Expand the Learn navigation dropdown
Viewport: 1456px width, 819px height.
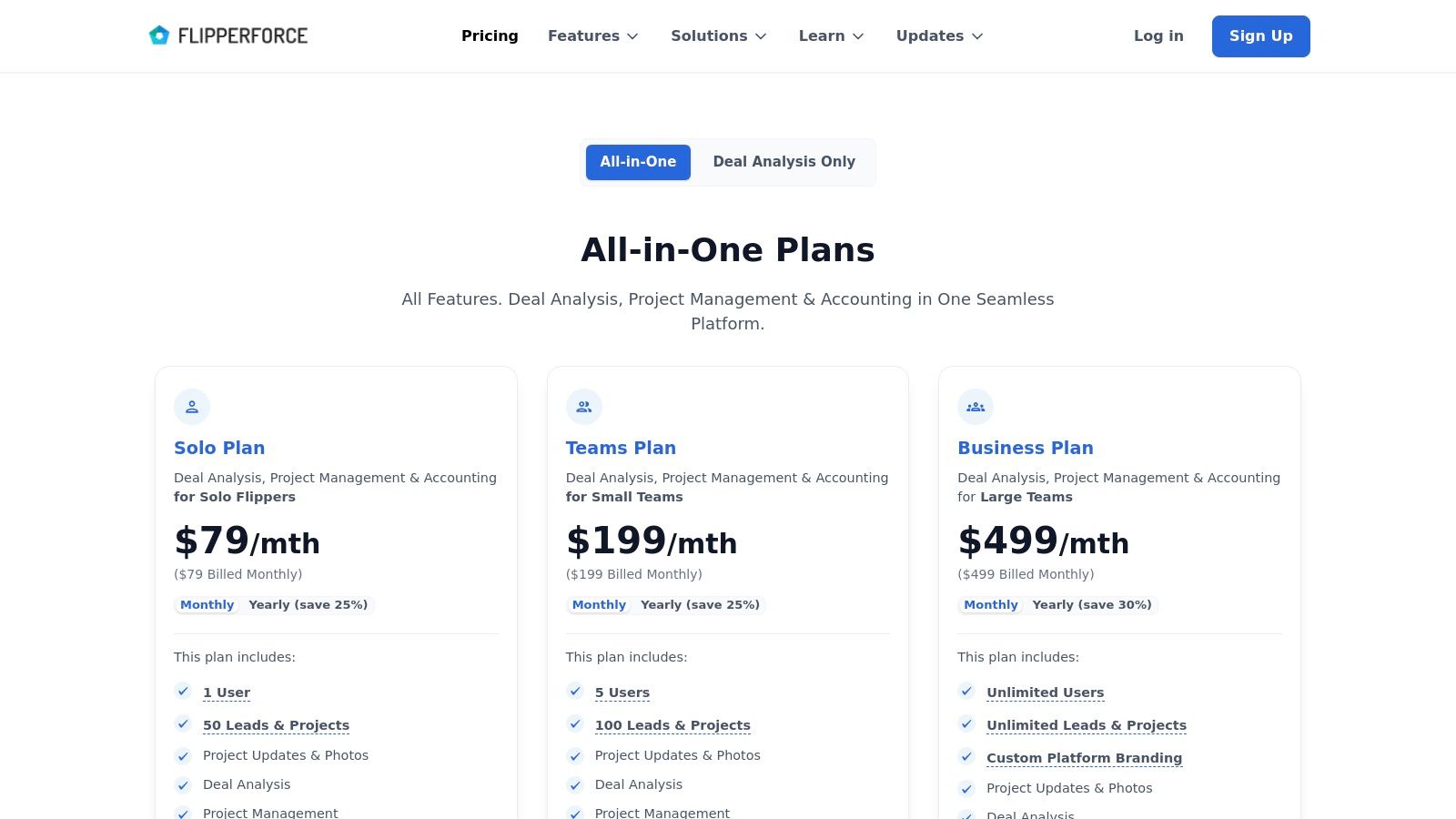[x=831, y=36]
